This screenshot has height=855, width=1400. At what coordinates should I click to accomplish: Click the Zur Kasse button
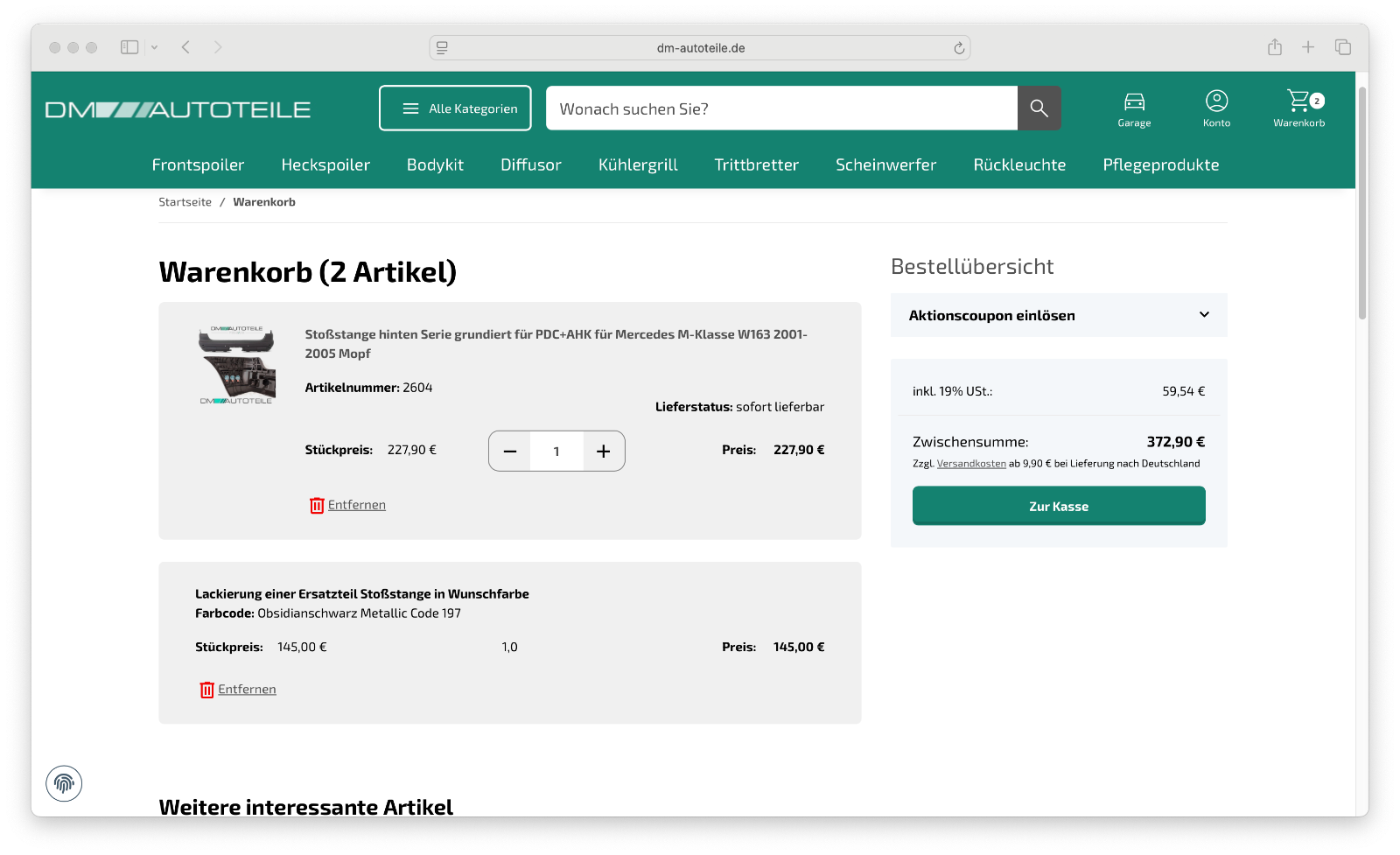tap(1058, 506)
